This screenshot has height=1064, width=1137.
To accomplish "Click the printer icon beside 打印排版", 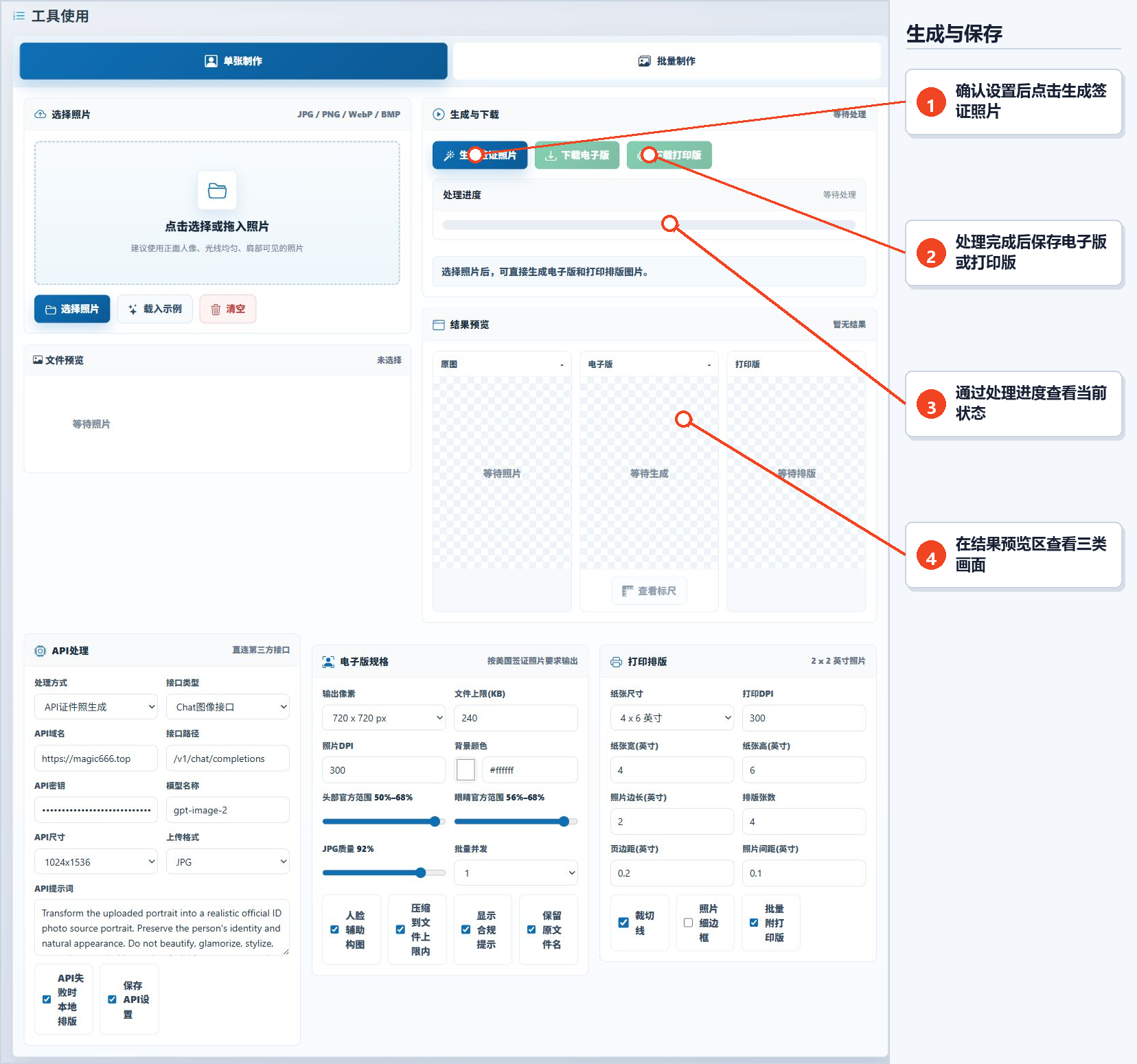I will [x=617, y=662].
